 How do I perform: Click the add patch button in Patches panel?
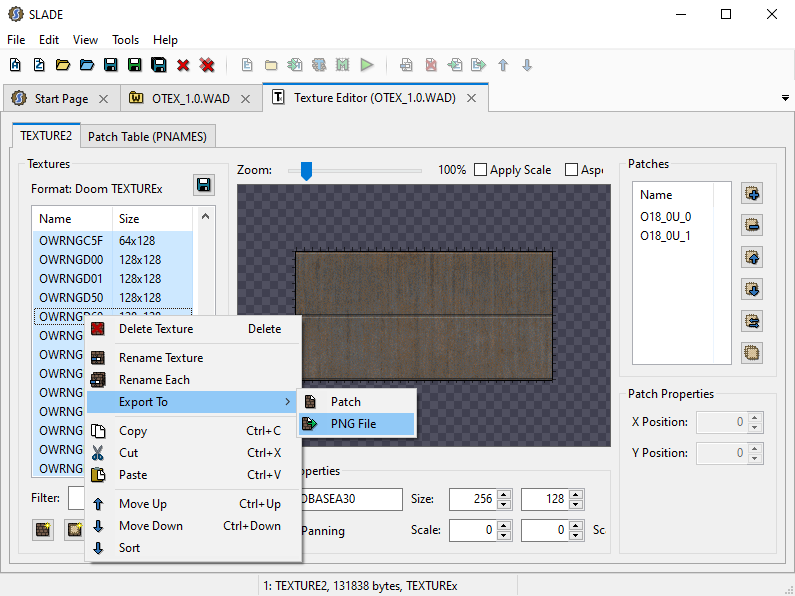[x=752, y=193]
